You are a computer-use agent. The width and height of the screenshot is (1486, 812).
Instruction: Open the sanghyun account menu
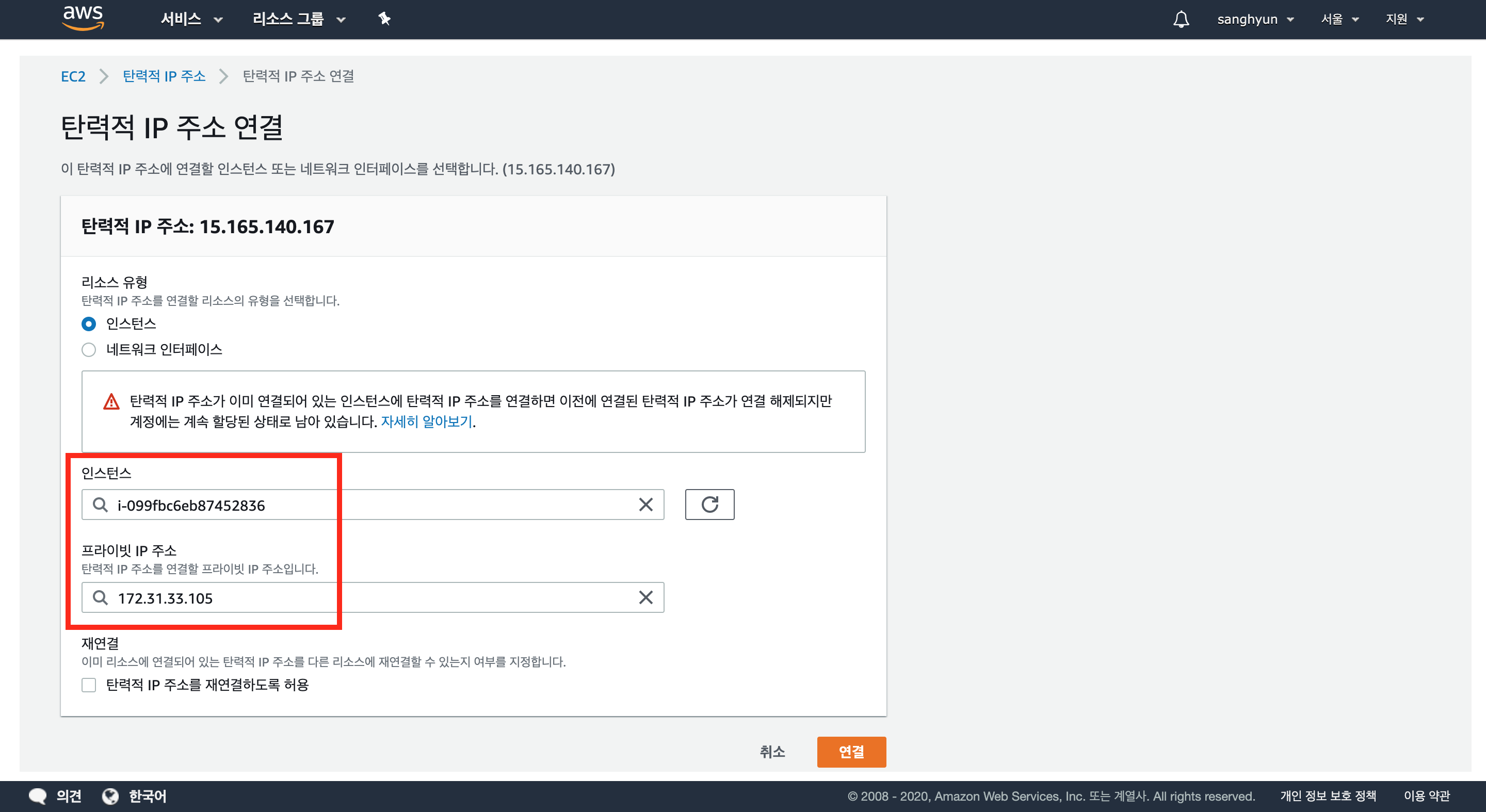click(1255, 19)
